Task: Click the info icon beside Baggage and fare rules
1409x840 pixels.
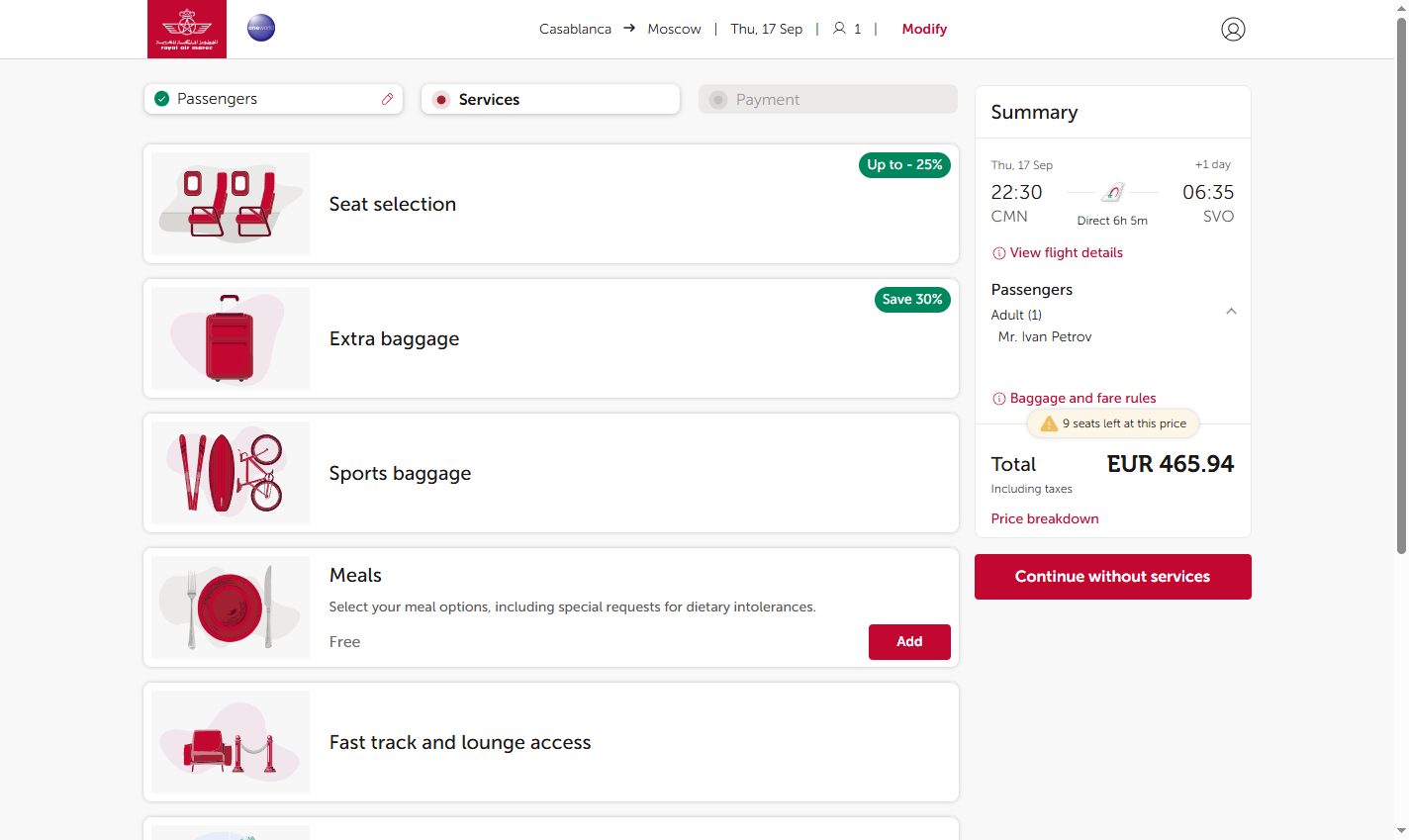Action: click(x=999, y=399)
